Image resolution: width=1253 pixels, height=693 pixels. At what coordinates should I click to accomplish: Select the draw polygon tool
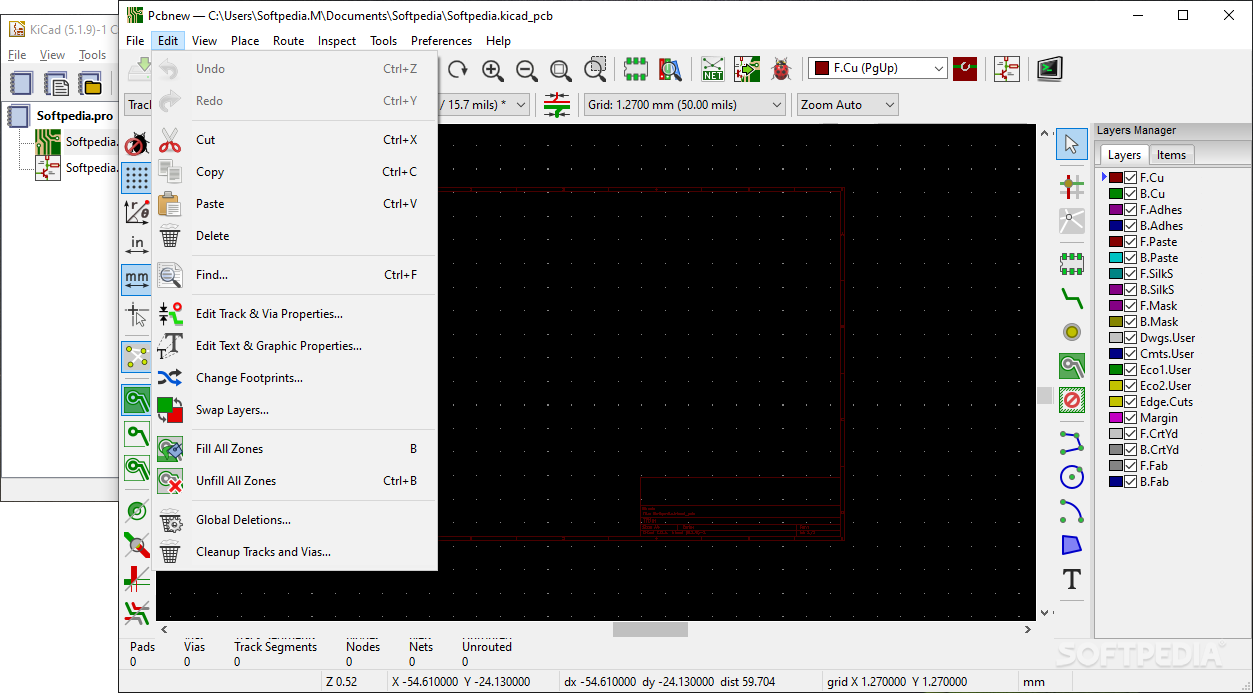(1072, 545)
